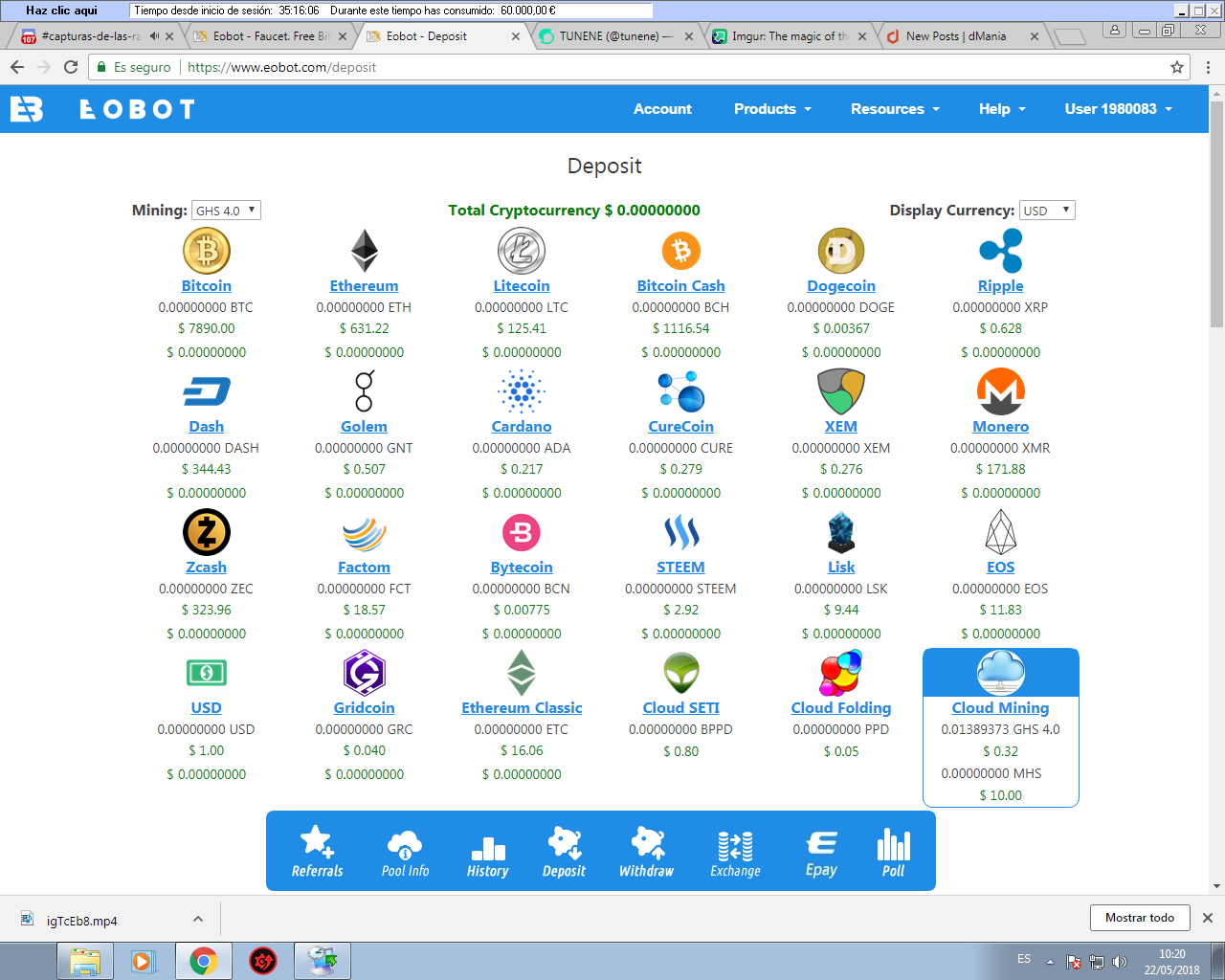This screenshot has height=980, width=1225.
Task: Expand the User 1980083 menu
Action: pos(1118,109)
